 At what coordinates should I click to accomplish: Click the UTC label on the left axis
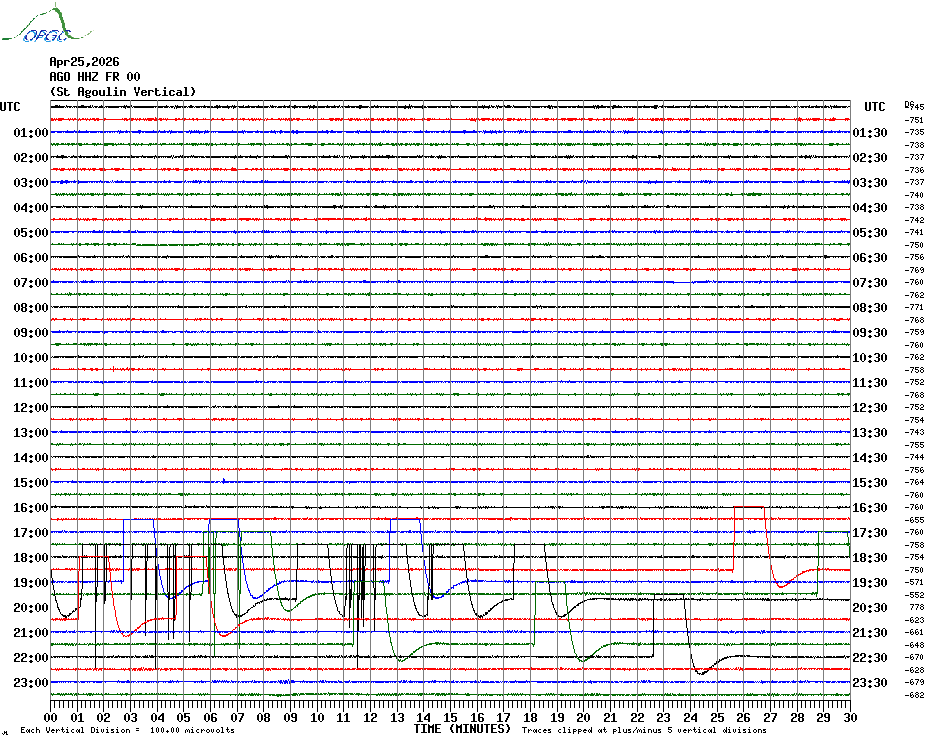[x=11, y=107]
